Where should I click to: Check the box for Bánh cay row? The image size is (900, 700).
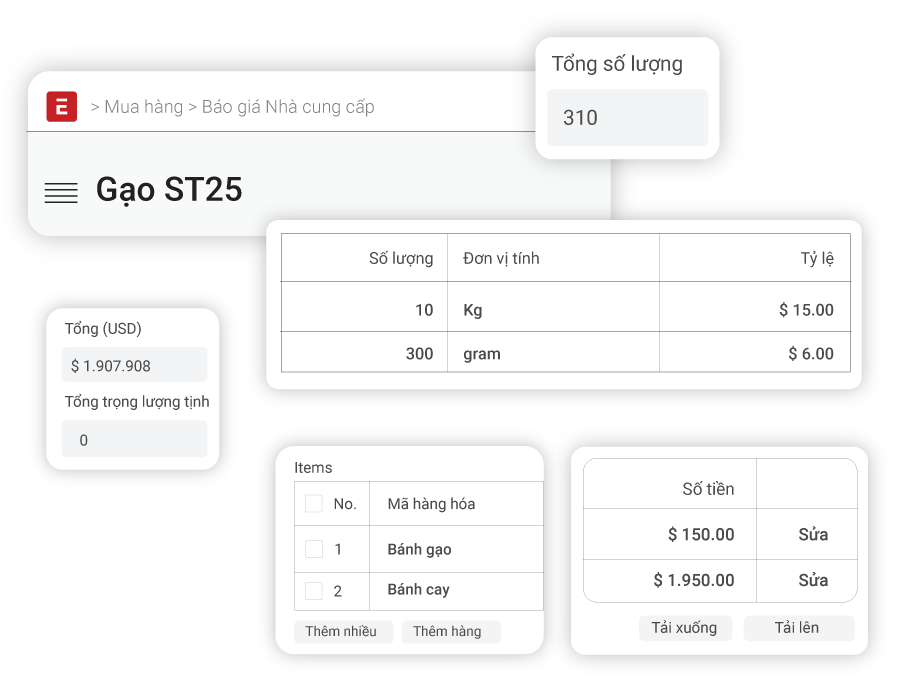coord(314,591)
